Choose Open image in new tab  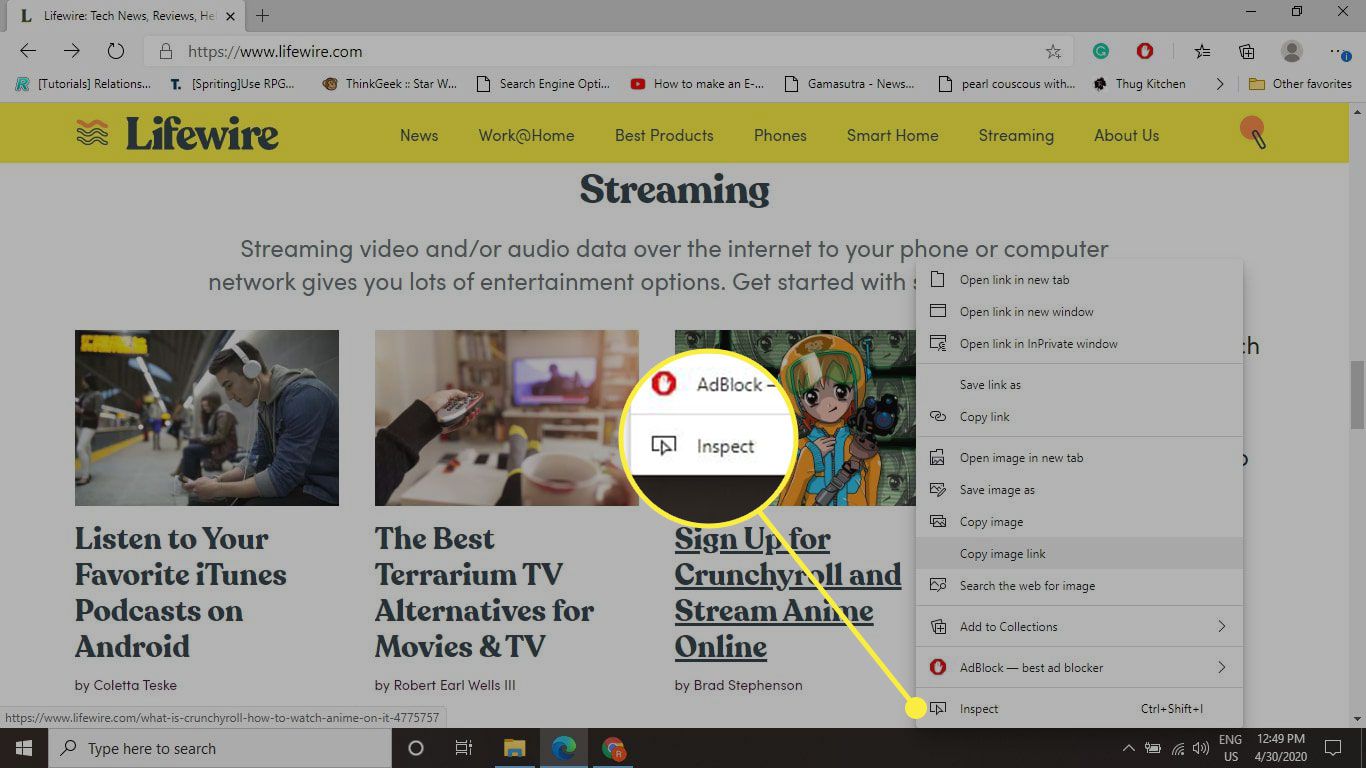[1079, 458]
